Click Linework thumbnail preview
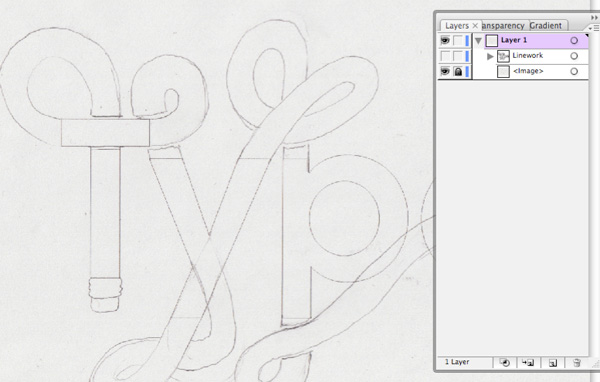Viewport: 600px width, 382px height. pos(503,56)
